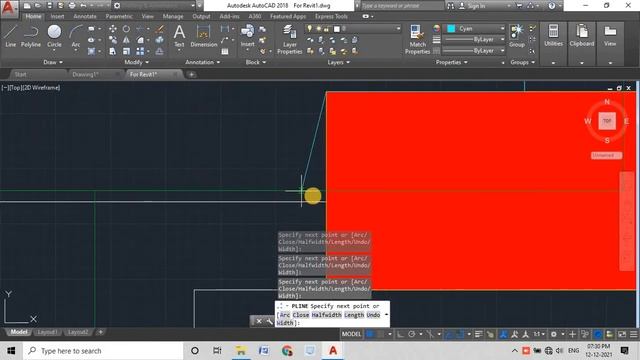This screenshot has width=640, height=360.
Task: Expand the Draw panel dropdown
Action: click(53, 62)
